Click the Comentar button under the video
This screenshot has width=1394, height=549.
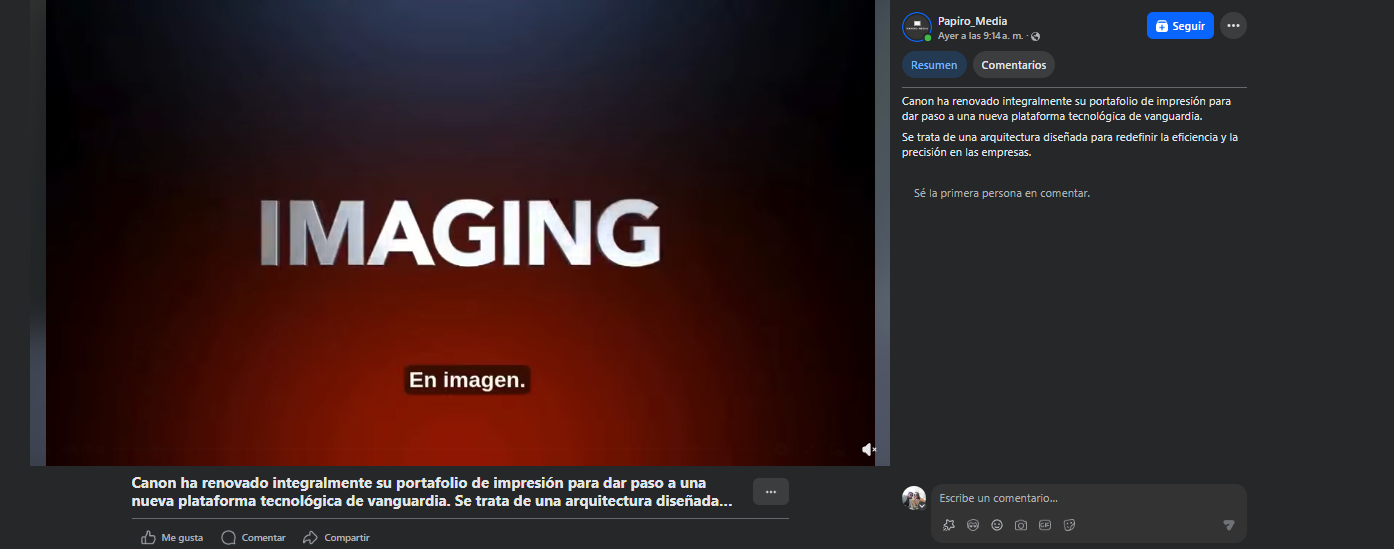point(253,537)
